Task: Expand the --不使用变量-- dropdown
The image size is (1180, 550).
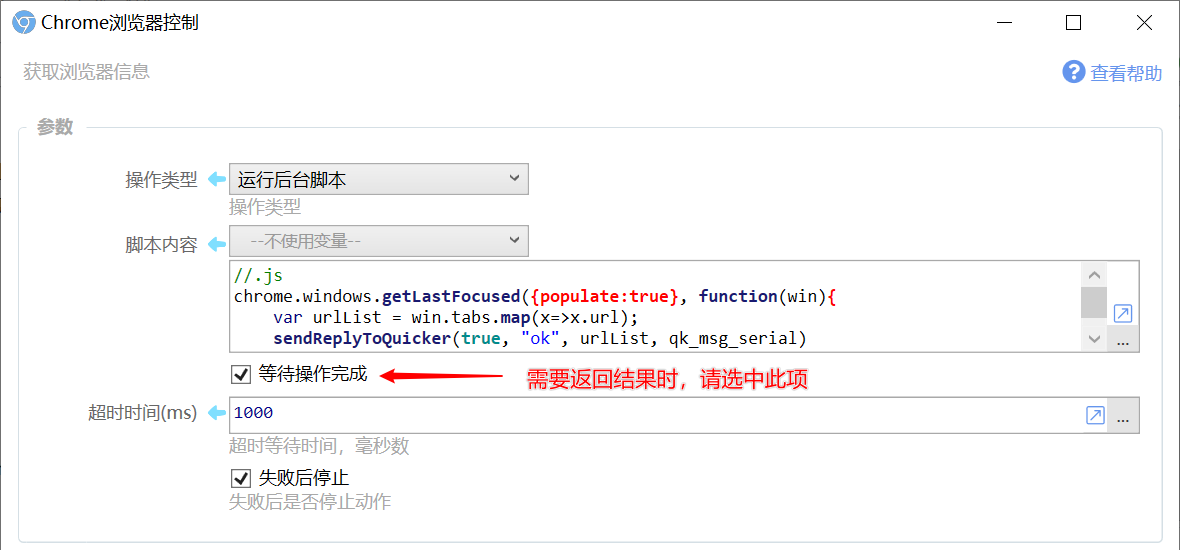Action: tap(379, 241)
